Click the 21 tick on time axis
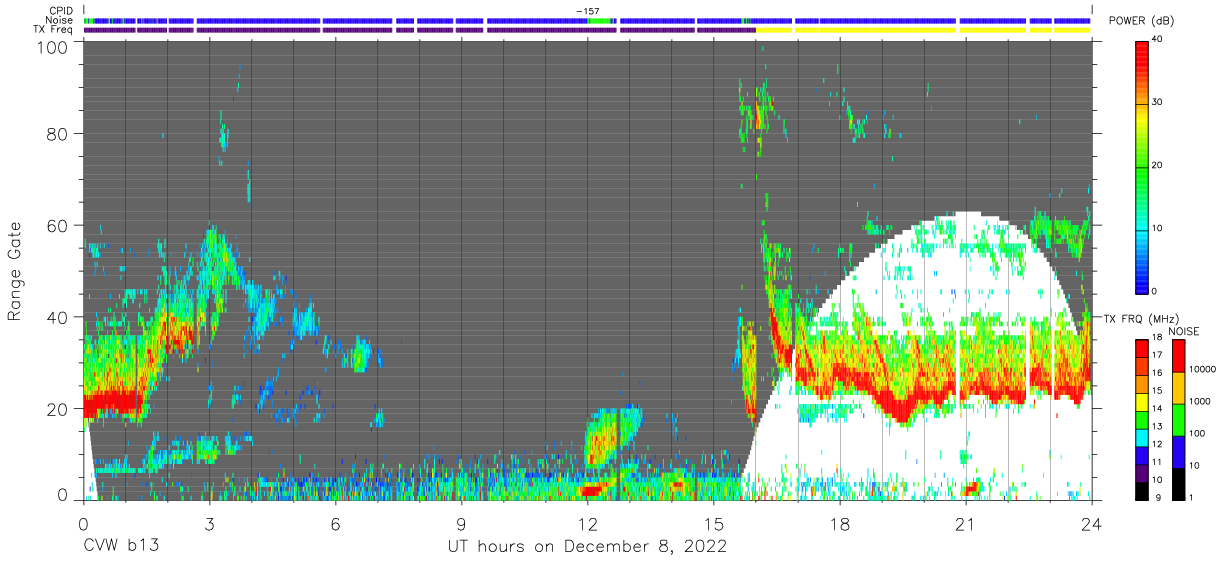The width and height of the screenshot is (1228, 567). 965,522
